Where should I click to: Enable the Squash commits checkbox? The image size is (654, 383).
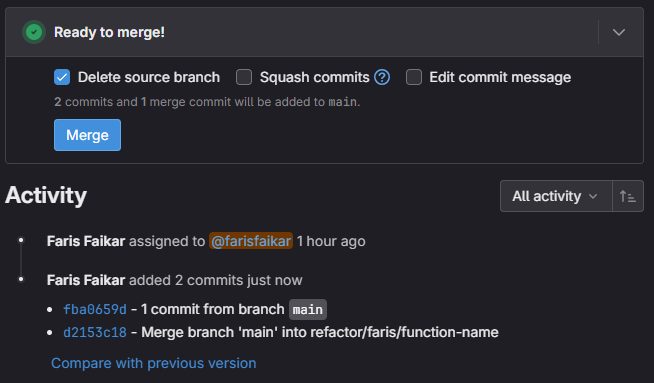click(x=244, y=77)
